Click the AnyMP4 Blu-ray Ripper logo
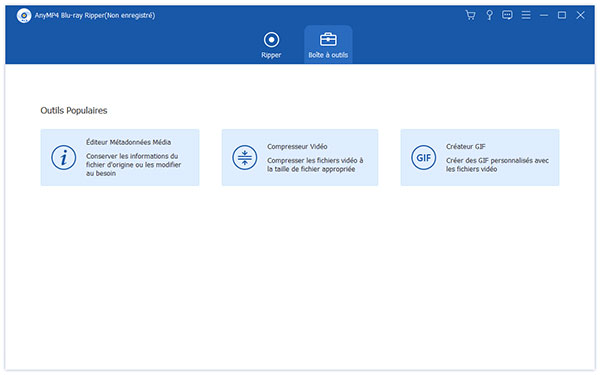 [x=24, y=16]
